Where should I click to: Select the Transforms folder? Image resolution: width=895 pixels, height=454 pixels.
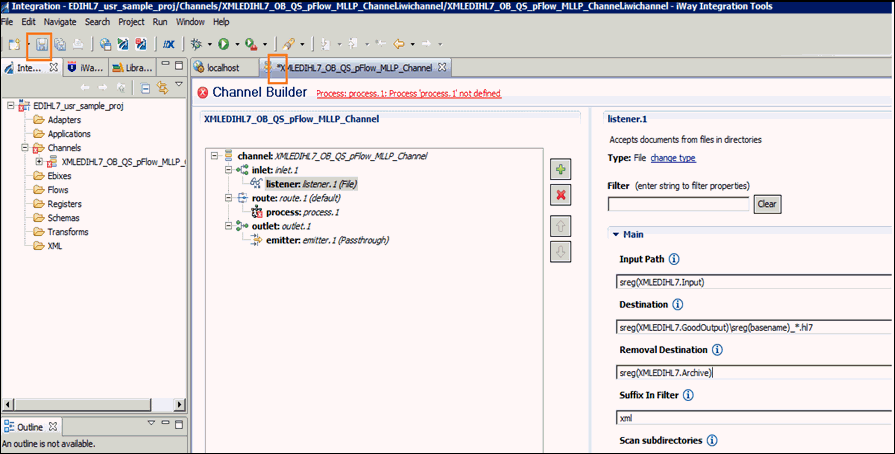pyautogui.click(x=68, y=232)
